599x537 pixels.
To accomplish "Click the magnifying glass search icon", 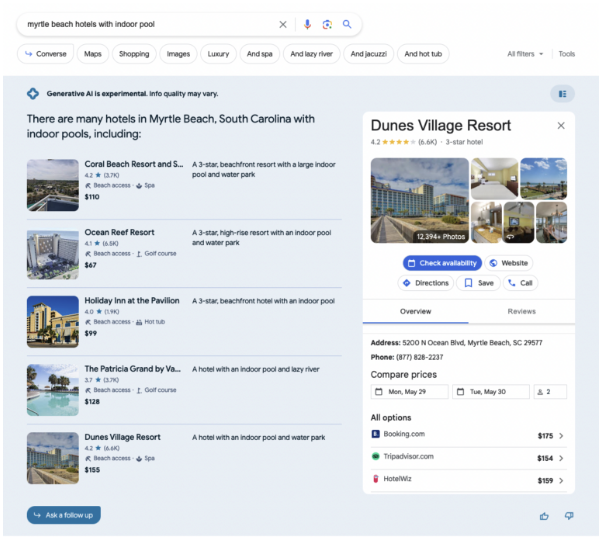I will [347, 24].
